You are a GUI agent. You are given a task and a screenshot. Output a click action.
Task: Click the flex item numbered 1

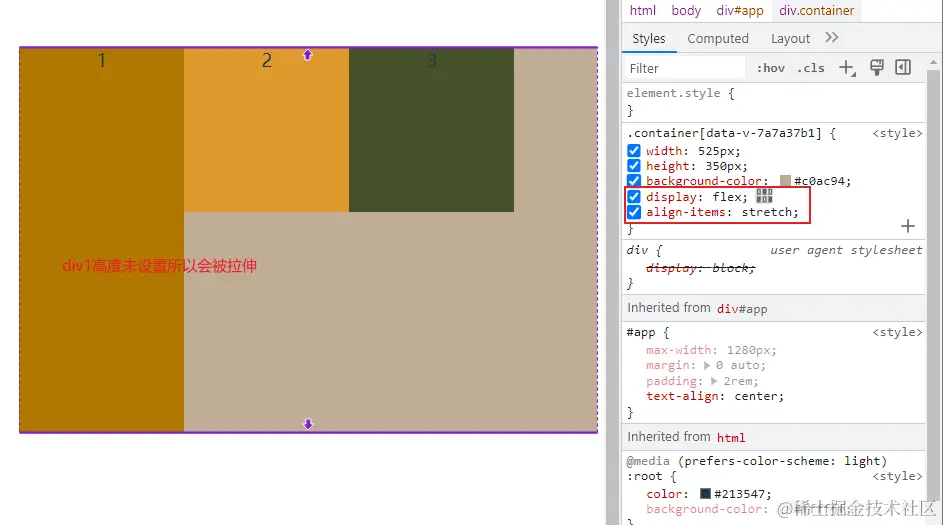pyautogui.click(x=102, y=239)
